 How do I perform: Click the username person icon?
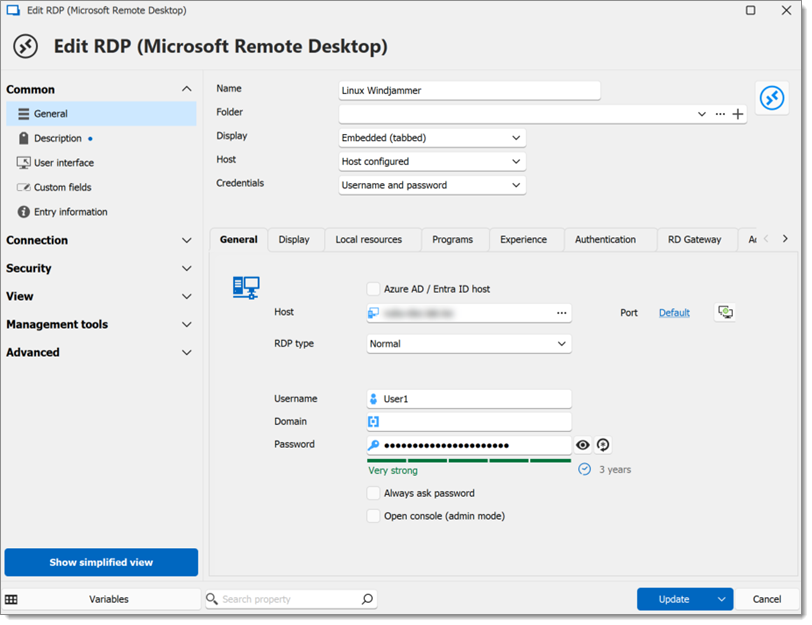click(373, 399)
